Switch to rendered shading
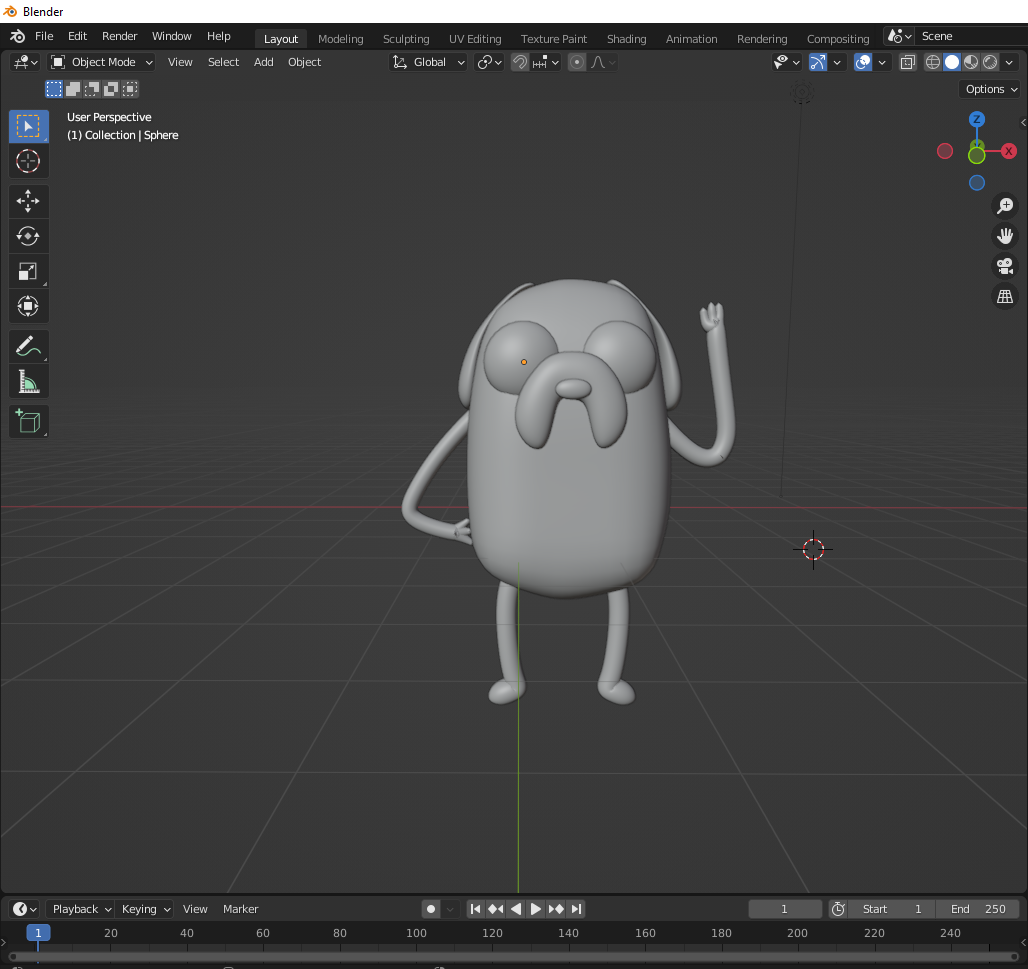The width and height of the screenshot is (1028, 969). [990, 62]
